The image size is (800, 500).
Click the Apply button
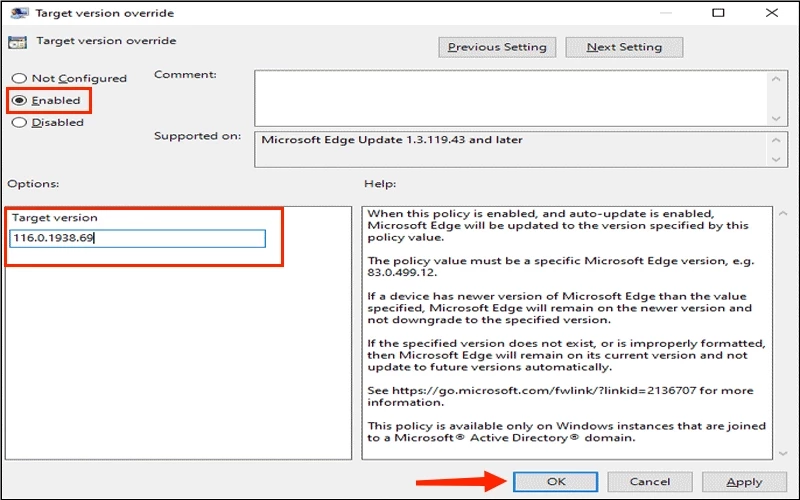click(744, 482)
